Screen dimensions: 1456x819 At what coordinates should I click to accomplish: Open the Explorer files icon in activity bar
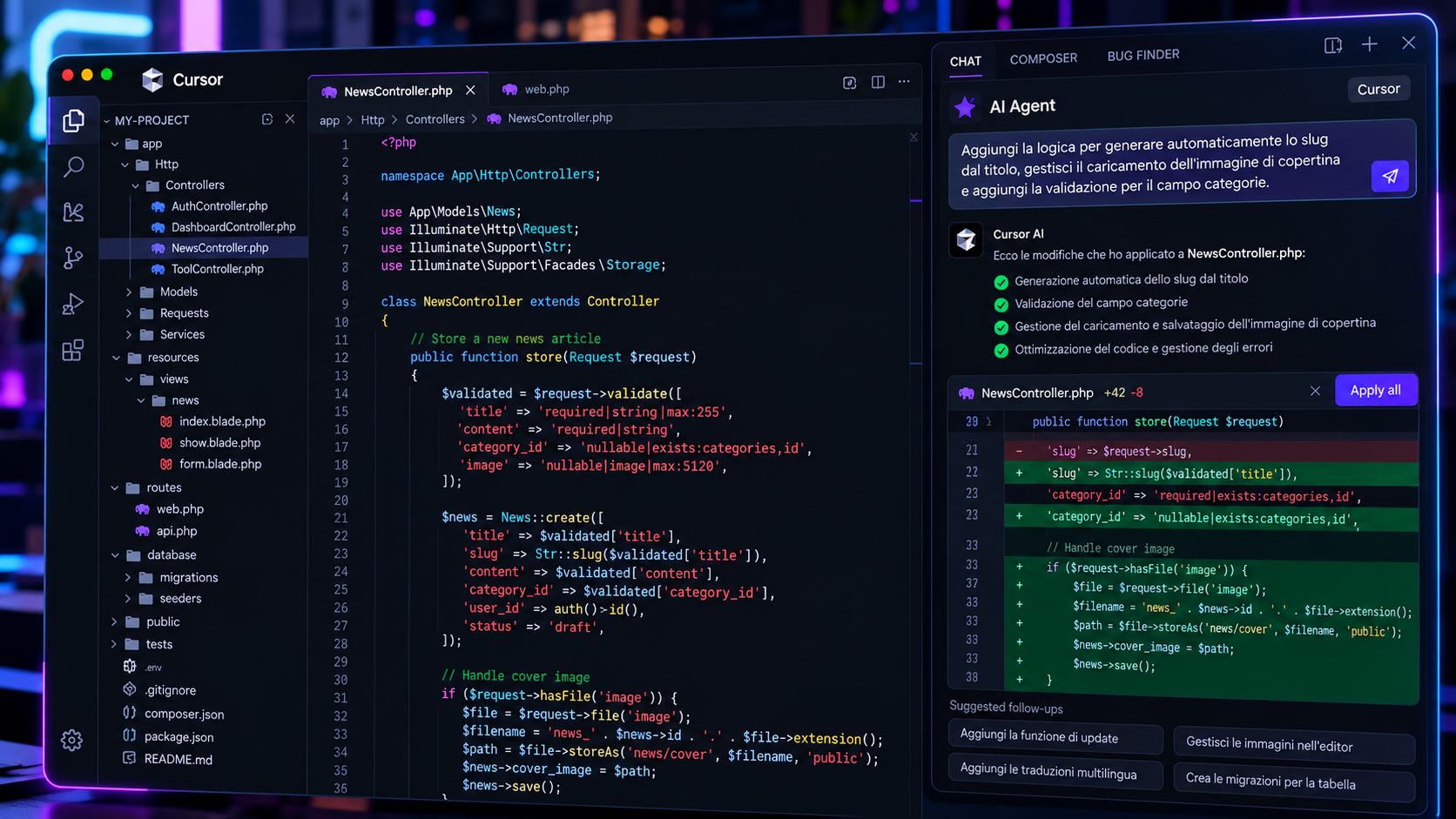[74, 120]
